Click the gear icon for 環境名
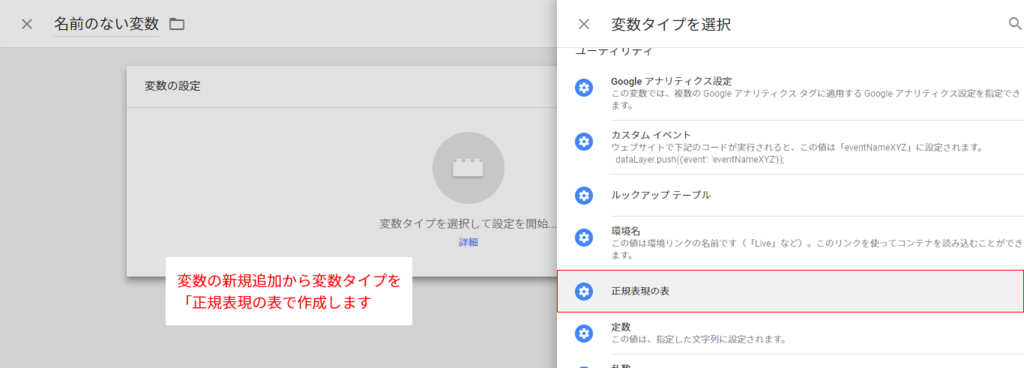 click(584, 238)
